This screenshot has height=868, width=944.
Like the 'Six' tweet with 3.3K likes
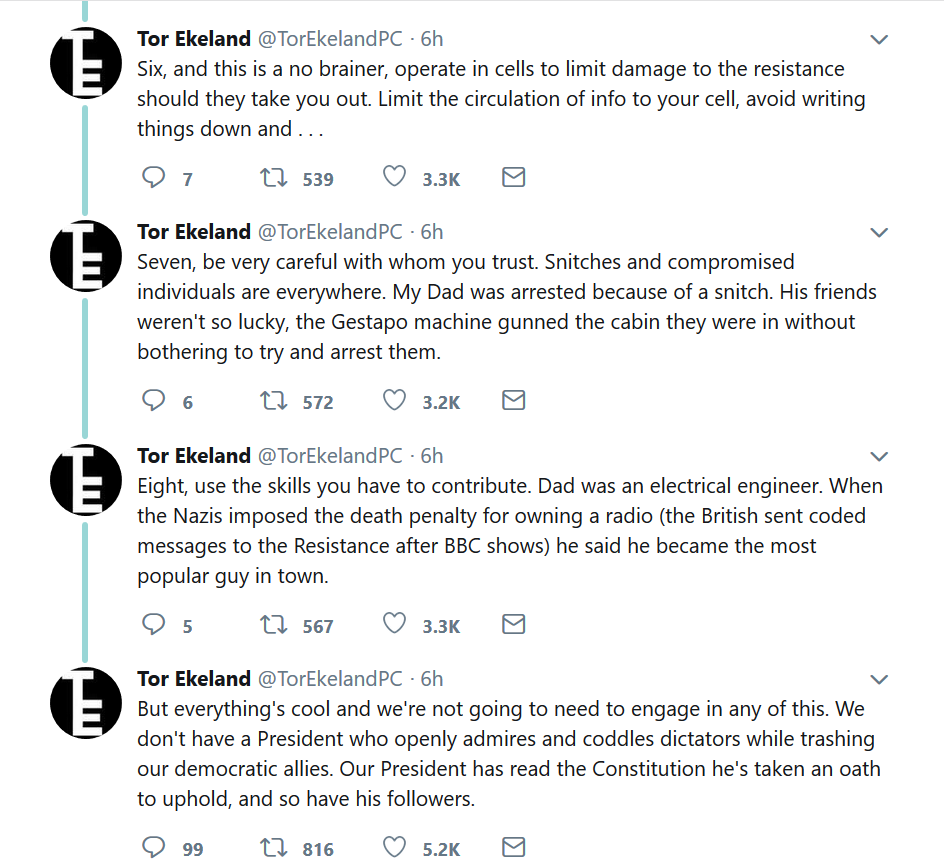point(395,178)
